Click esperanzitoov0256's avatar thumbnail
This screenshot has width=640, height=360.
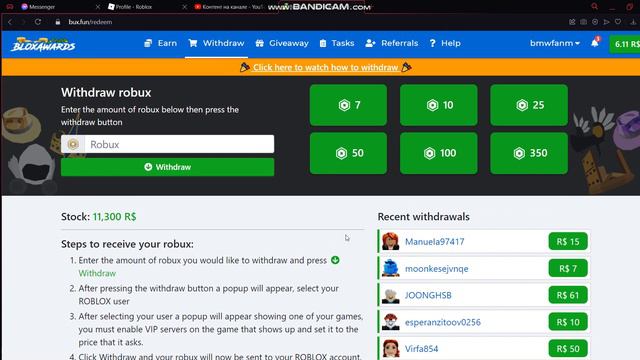(391, 322)
